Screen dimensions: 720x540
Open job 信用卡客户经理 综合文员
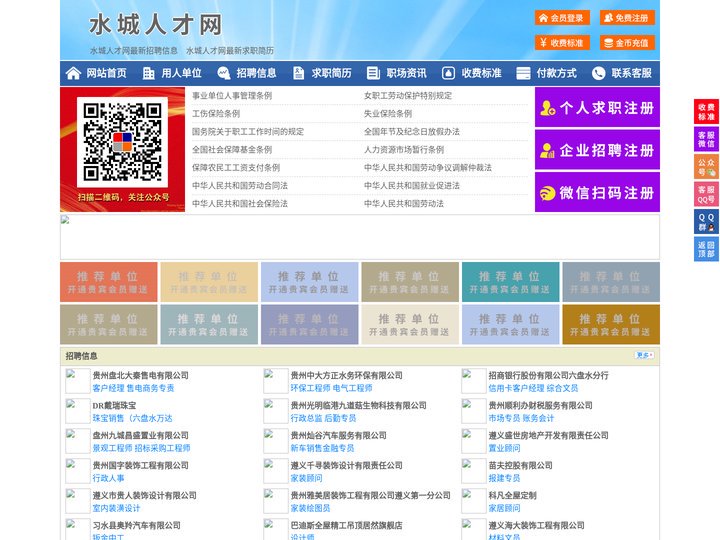[x=533, y=388]
